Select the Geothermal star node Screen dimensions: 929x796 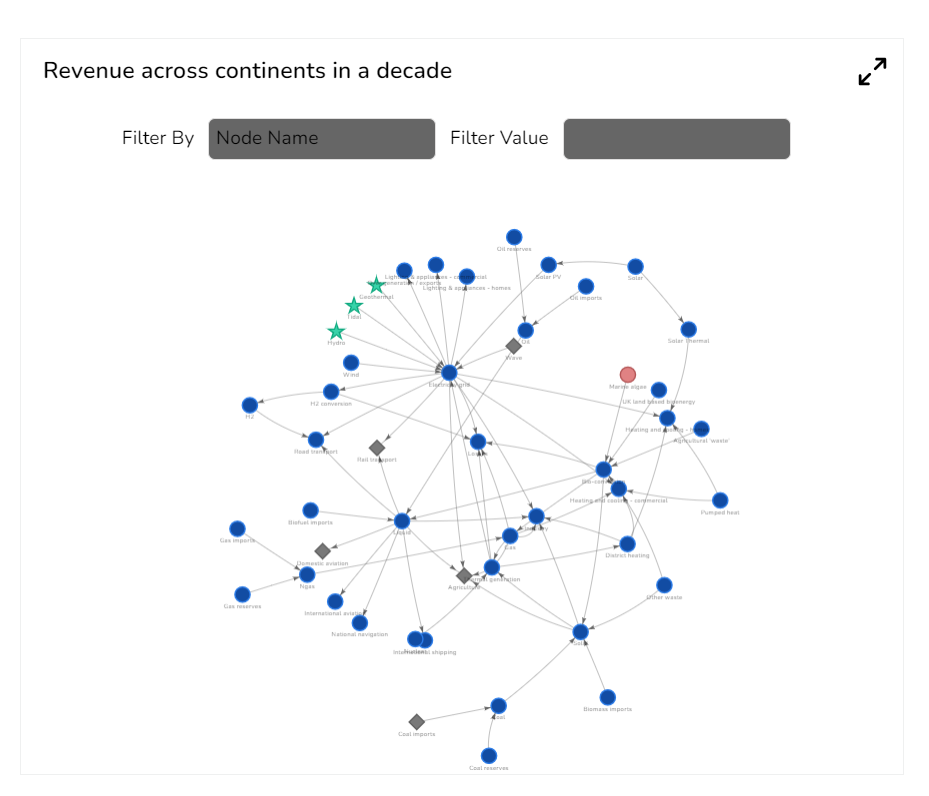pos(377,287)
